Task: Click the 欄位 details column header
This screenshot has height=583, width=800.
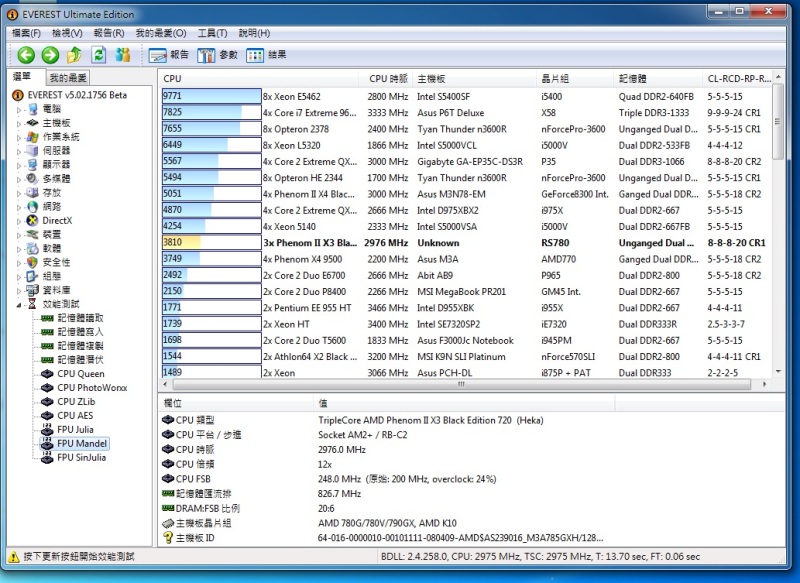Action: pyautogui.click(x=236, y=403)
